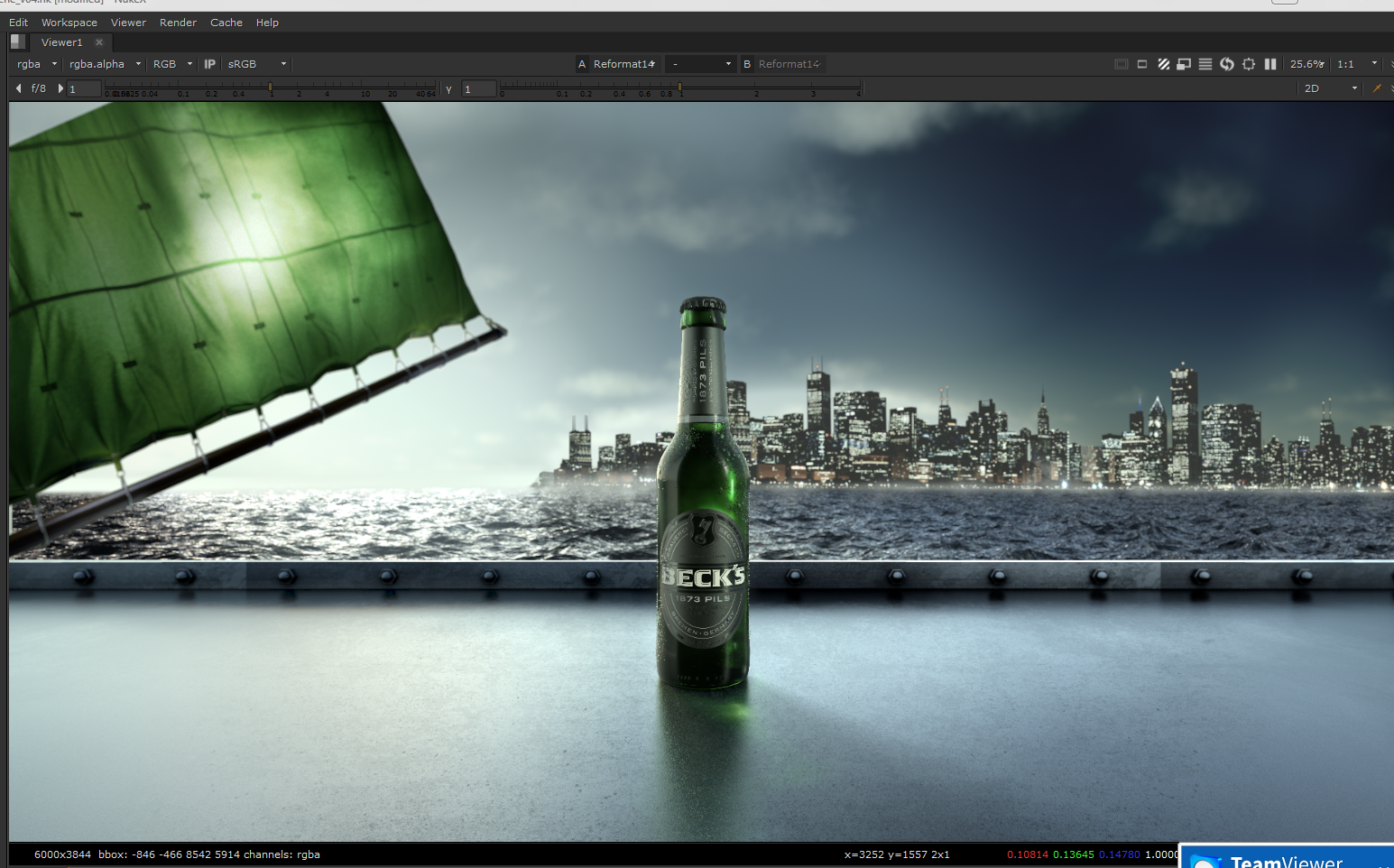Toggle the ROI crosshair square icon
1394x868 pixels.
tap(1249, 64)
